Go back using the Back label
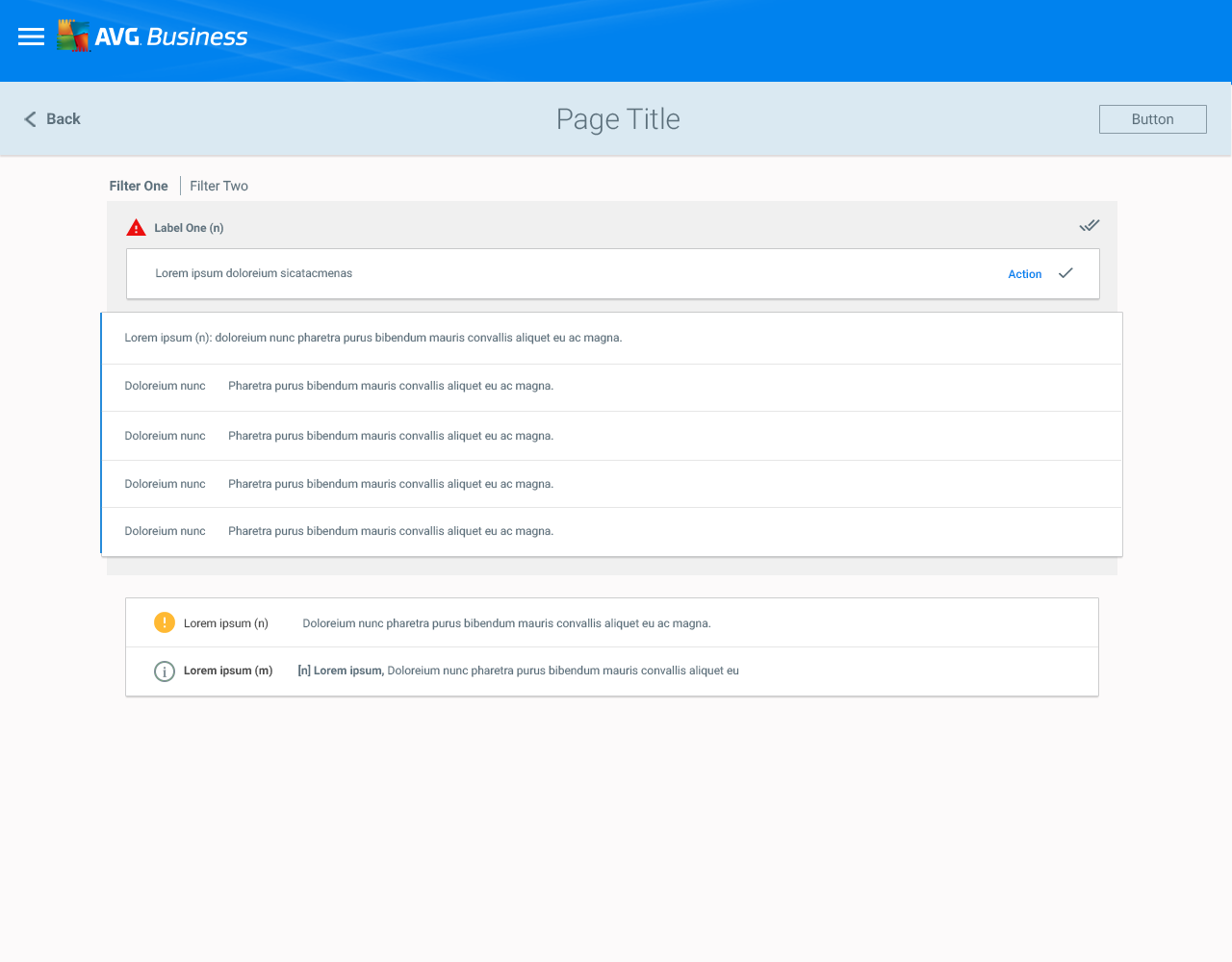 (x=64, y=119)
